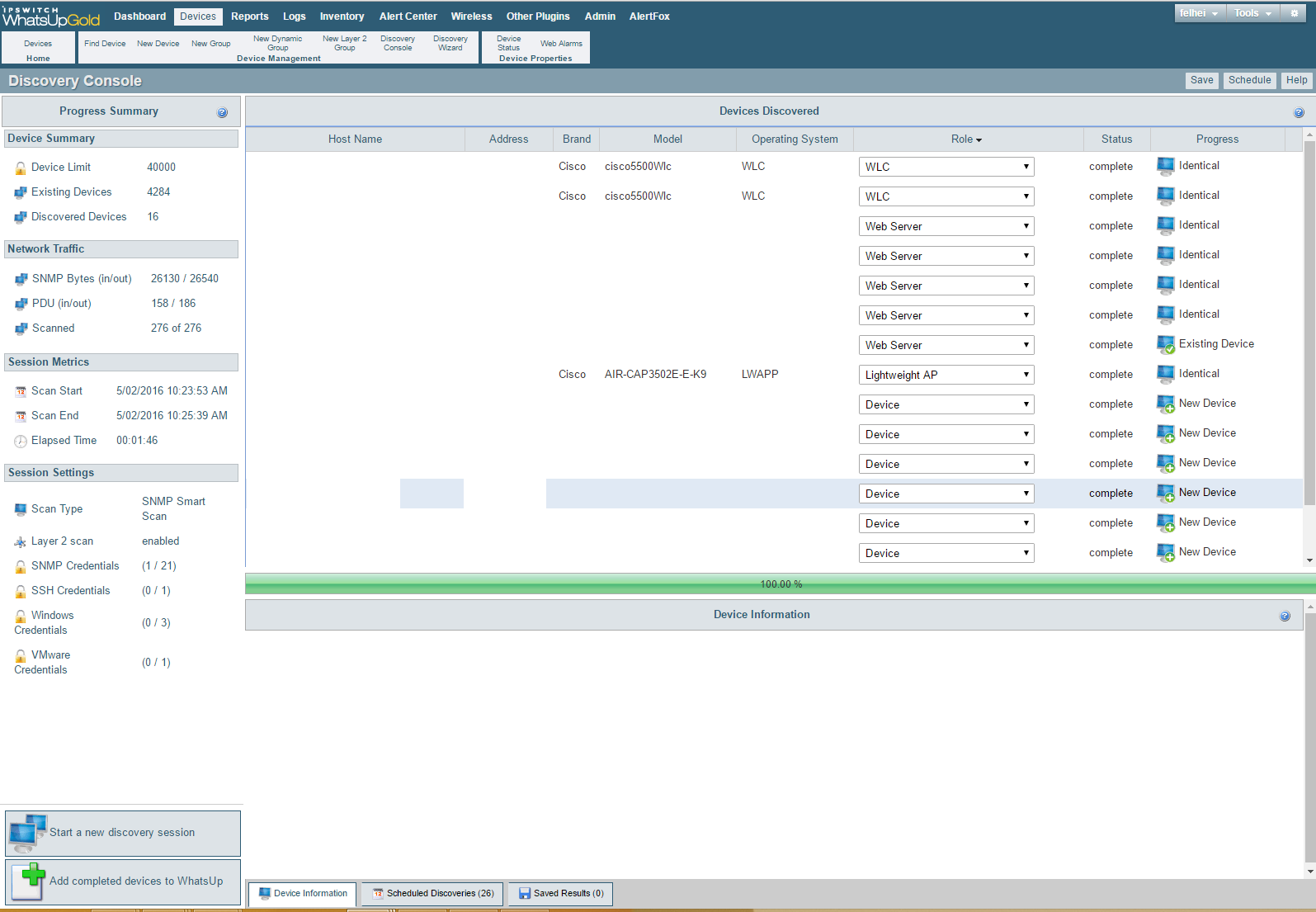
Task: Click the Existing Devices icon
Action: tap(21, 192)
